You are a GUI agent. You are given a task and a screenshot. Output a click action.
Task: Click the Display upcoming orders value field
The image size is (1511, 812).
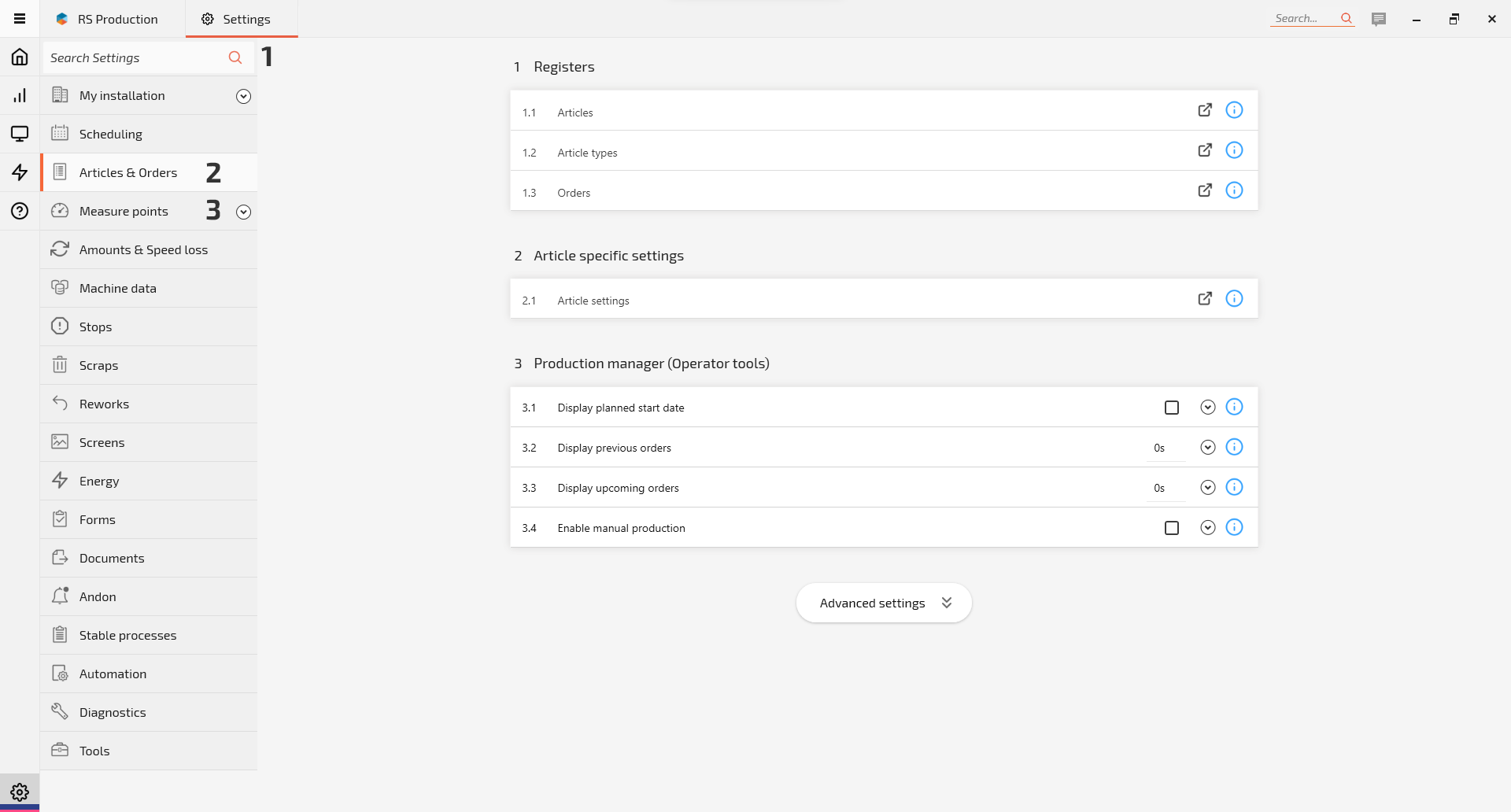1164,488
